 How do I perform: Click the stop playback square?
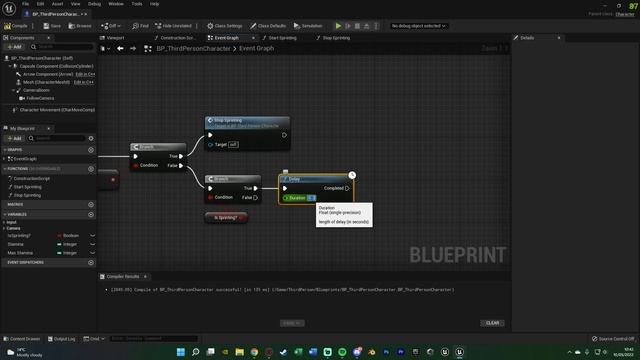pyautogui.click(x=357, y=26)
